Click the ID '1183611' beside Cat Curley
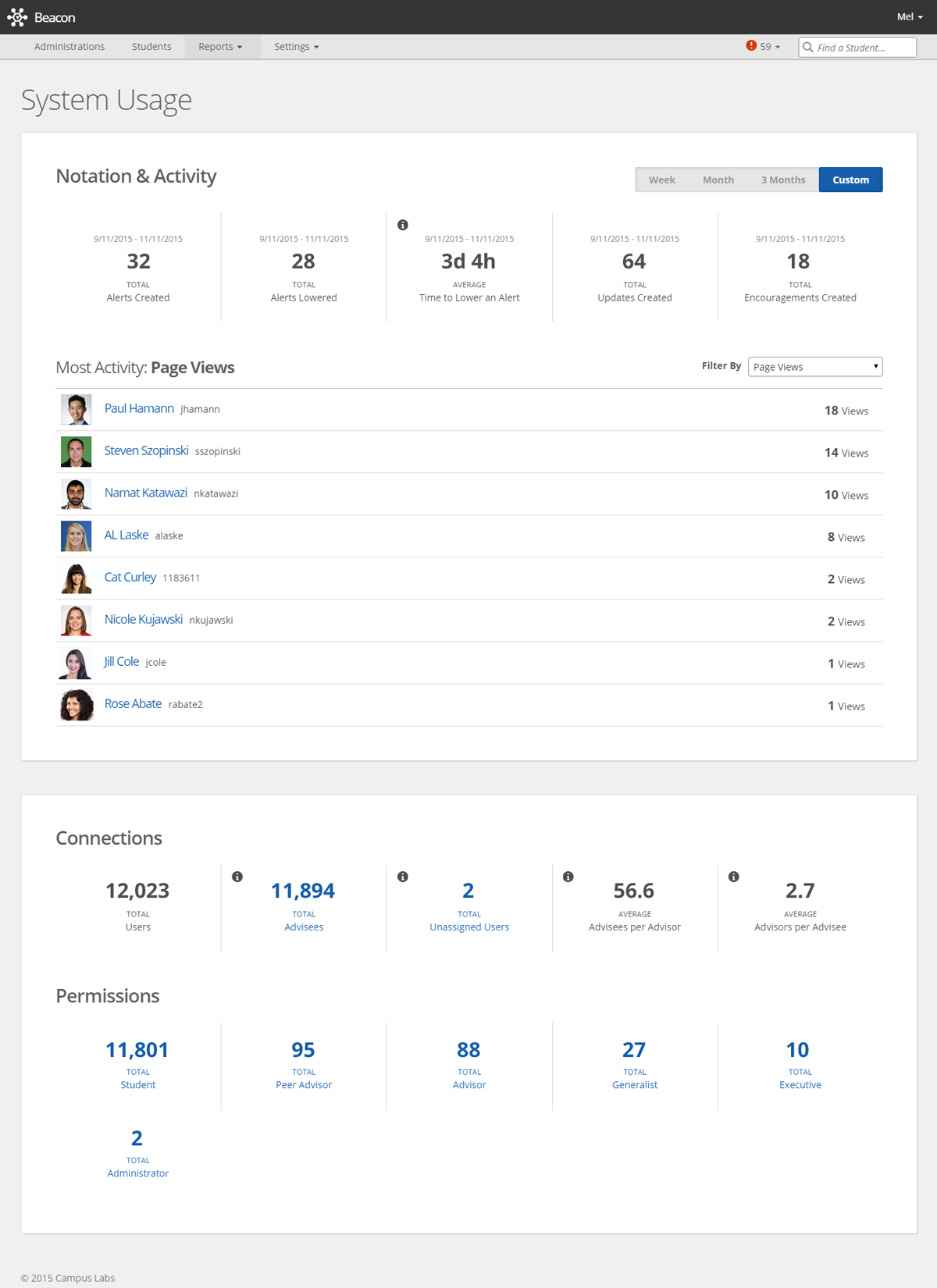The height and width of the screenshot is (1288, 937). 181,578
